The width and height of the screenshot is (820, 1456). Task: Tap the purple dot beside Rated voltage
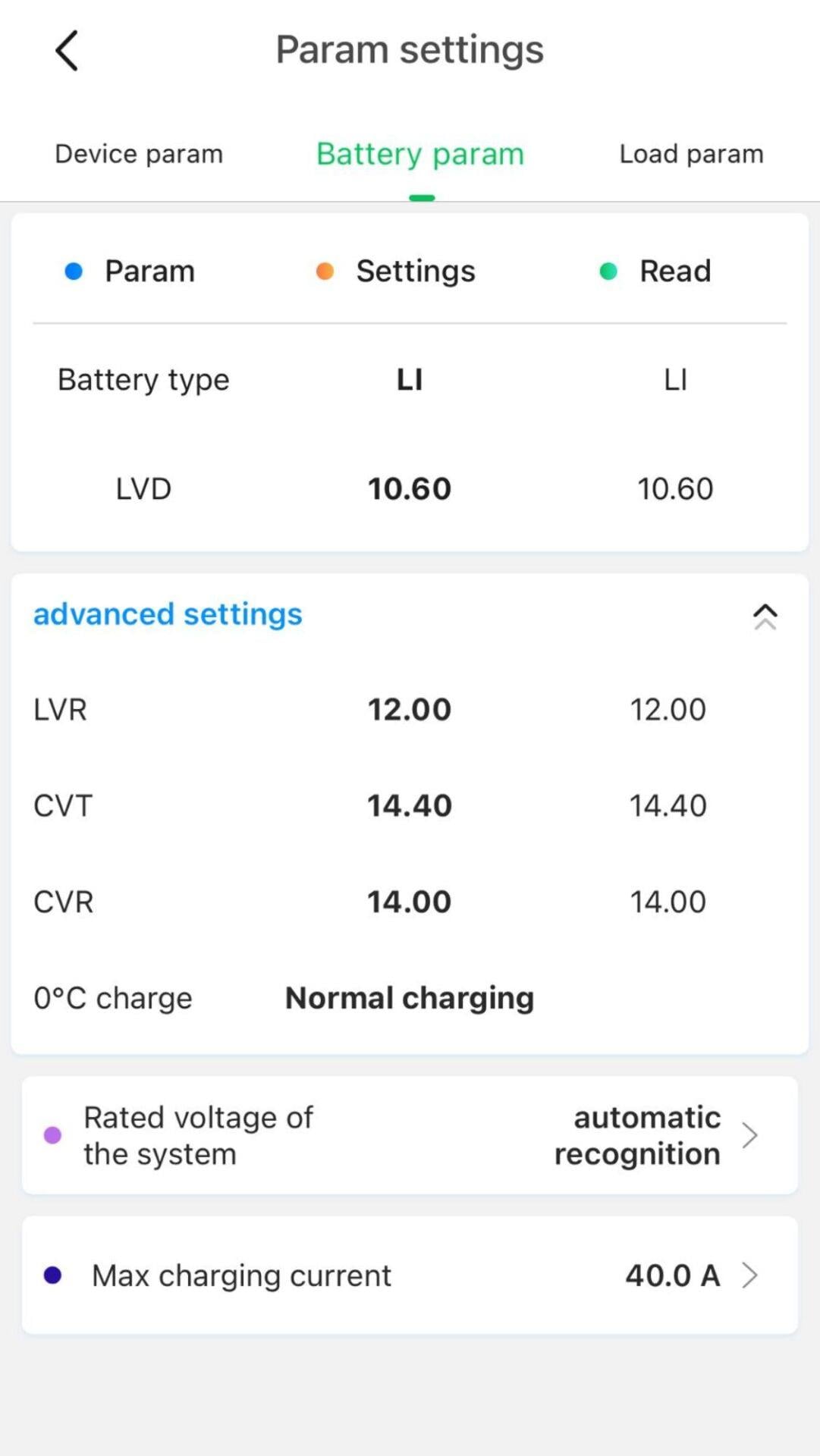pyautogui.click(x=52, y=1135)
